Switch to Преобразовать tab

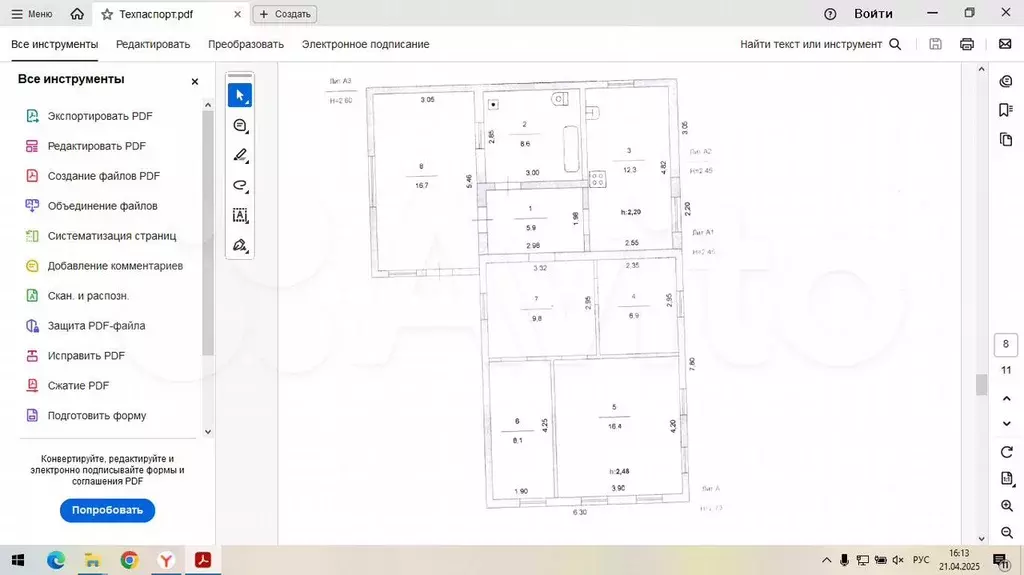tap(246, 44)
